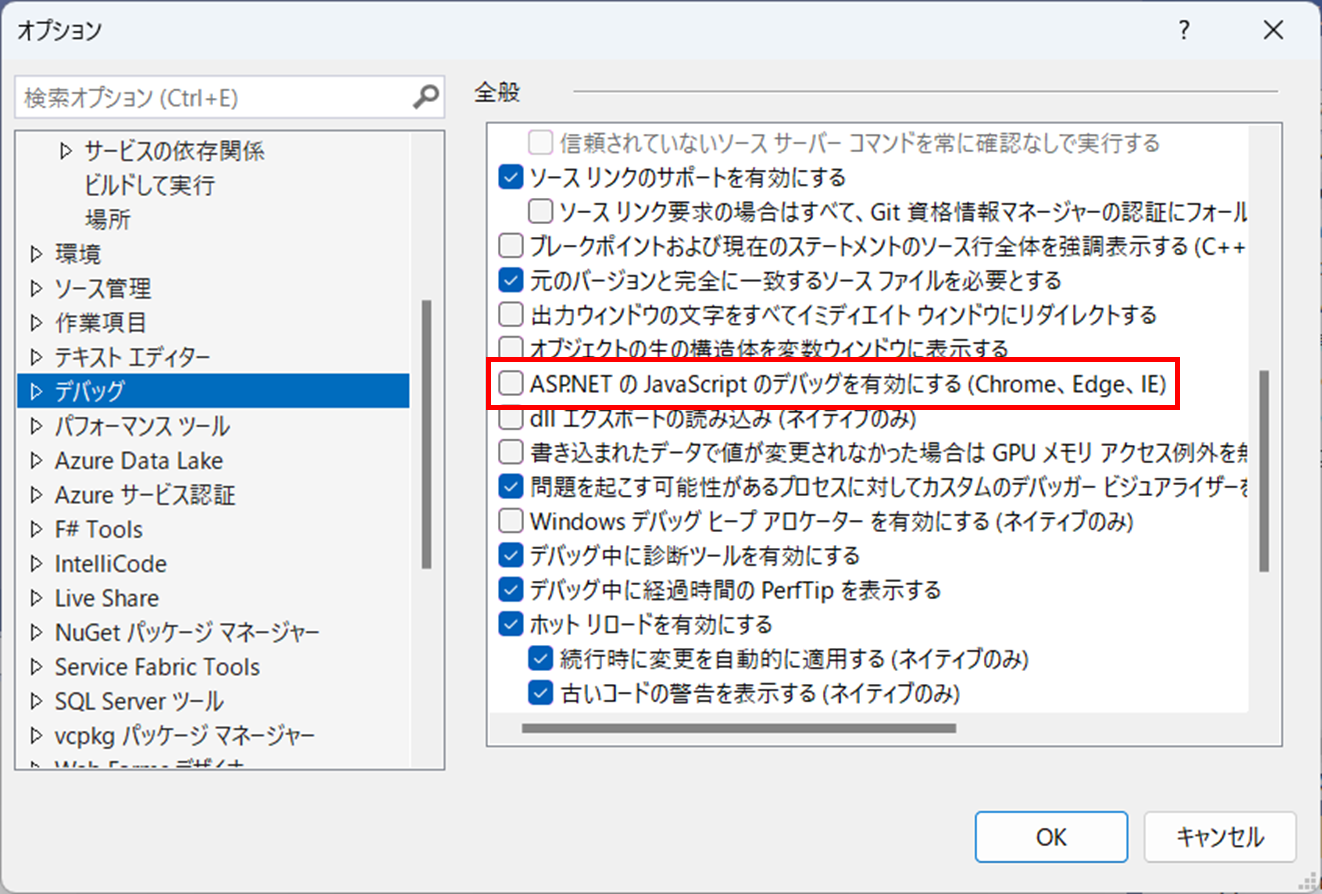Select ビルドして実行 in the tree

149,186
